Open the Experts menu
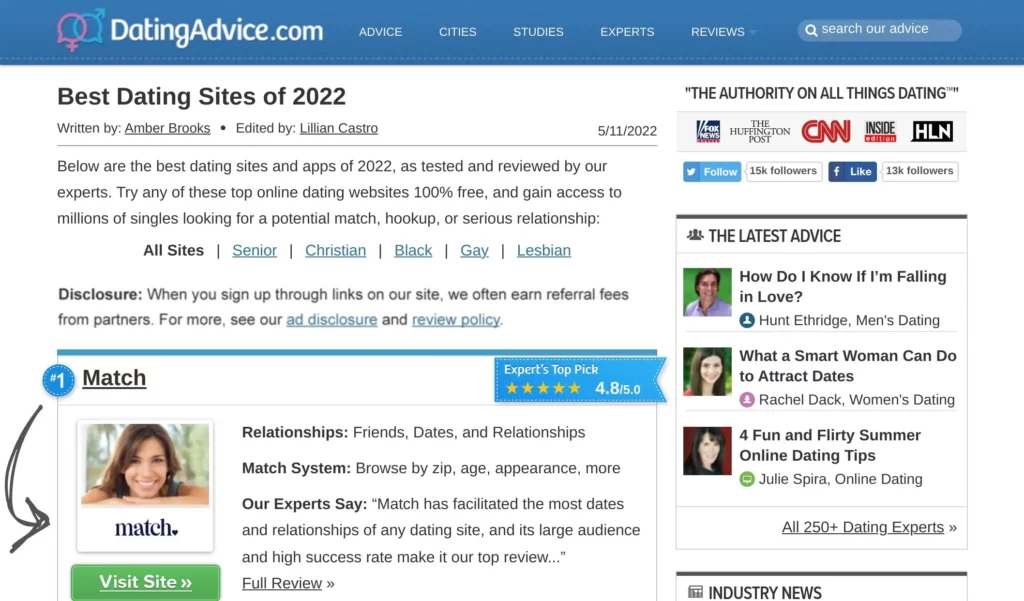 627,31
